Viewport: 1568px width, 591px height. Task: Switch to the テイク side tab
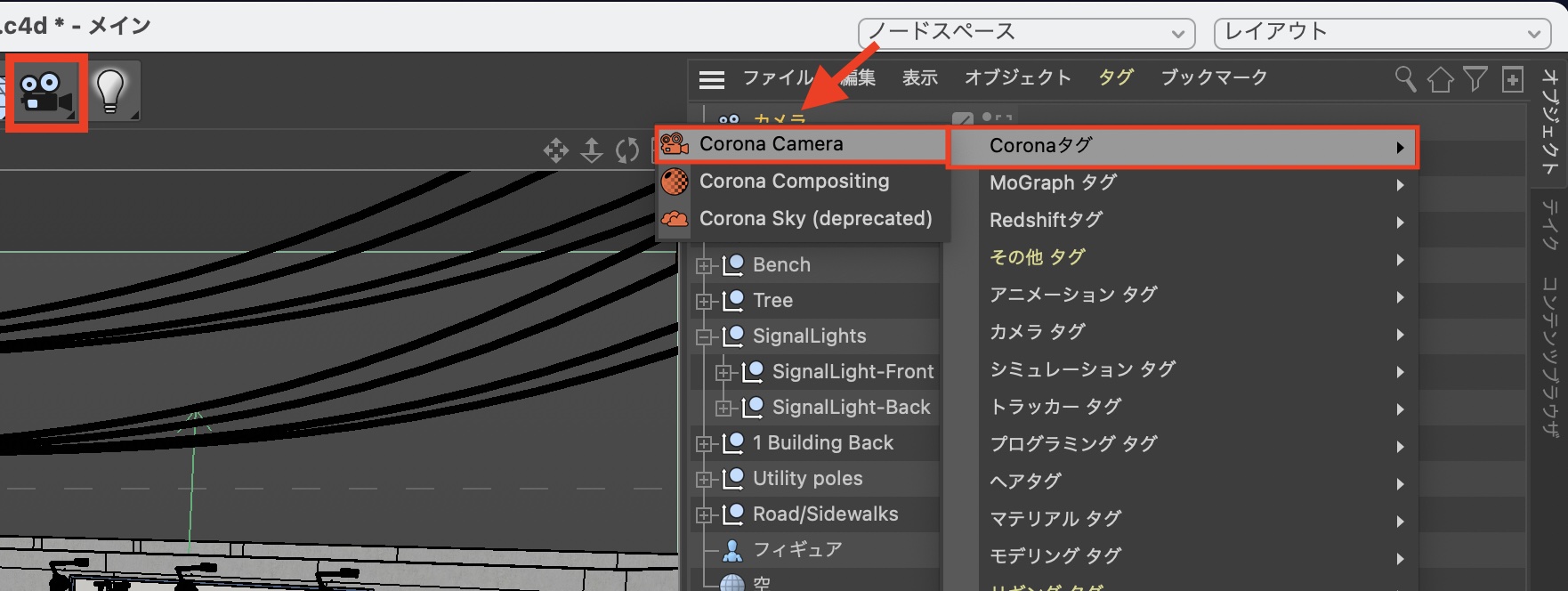tap(1550, 224)
